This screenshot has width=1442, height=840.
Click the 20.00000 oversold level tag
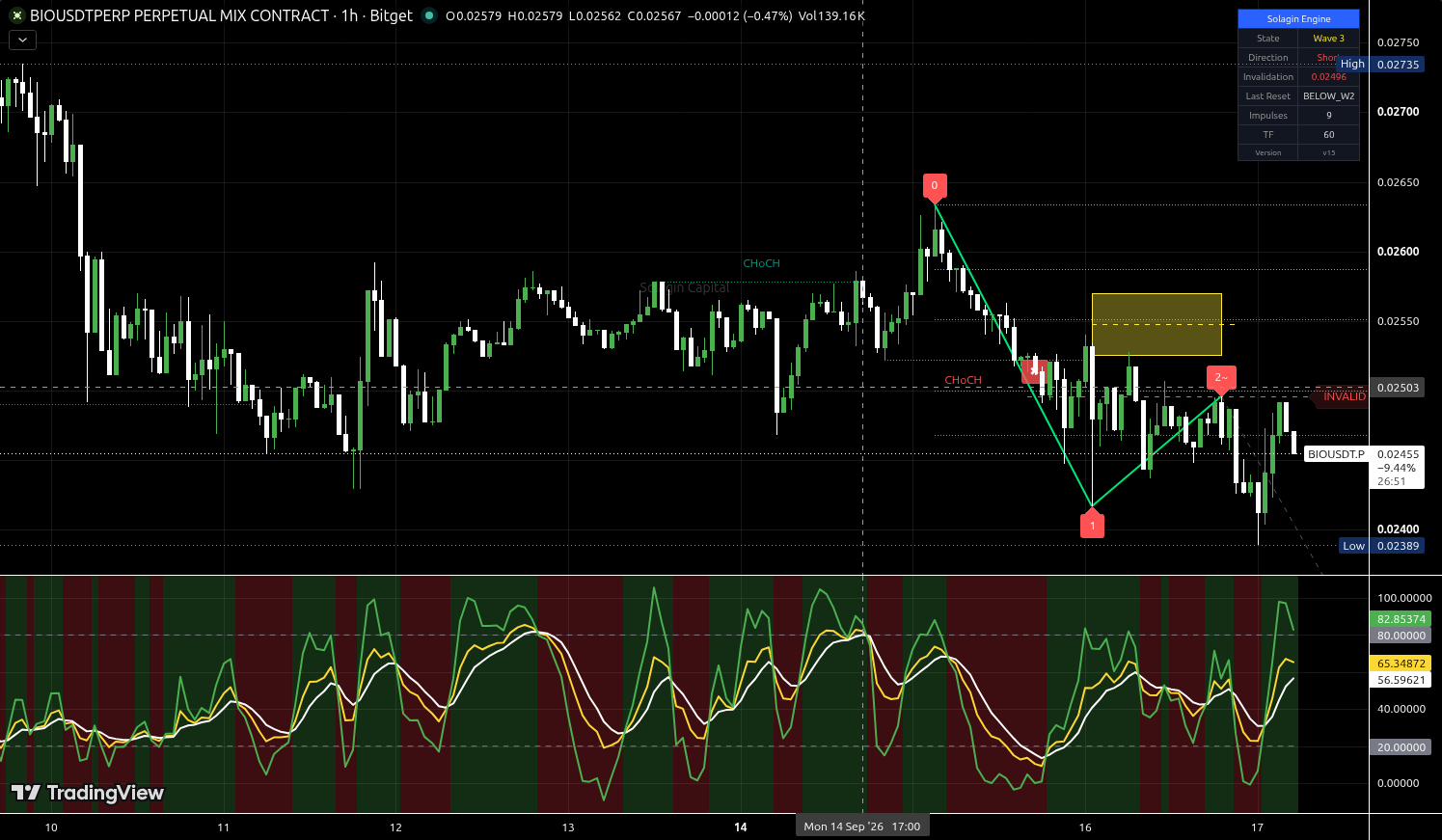pos(1401,747)
